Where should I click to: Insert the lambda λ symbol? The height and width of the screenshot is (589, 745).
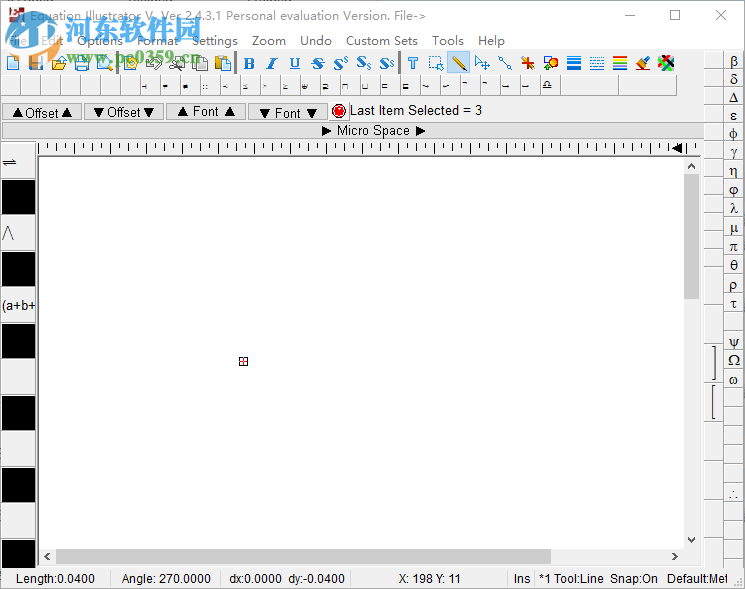734,209
